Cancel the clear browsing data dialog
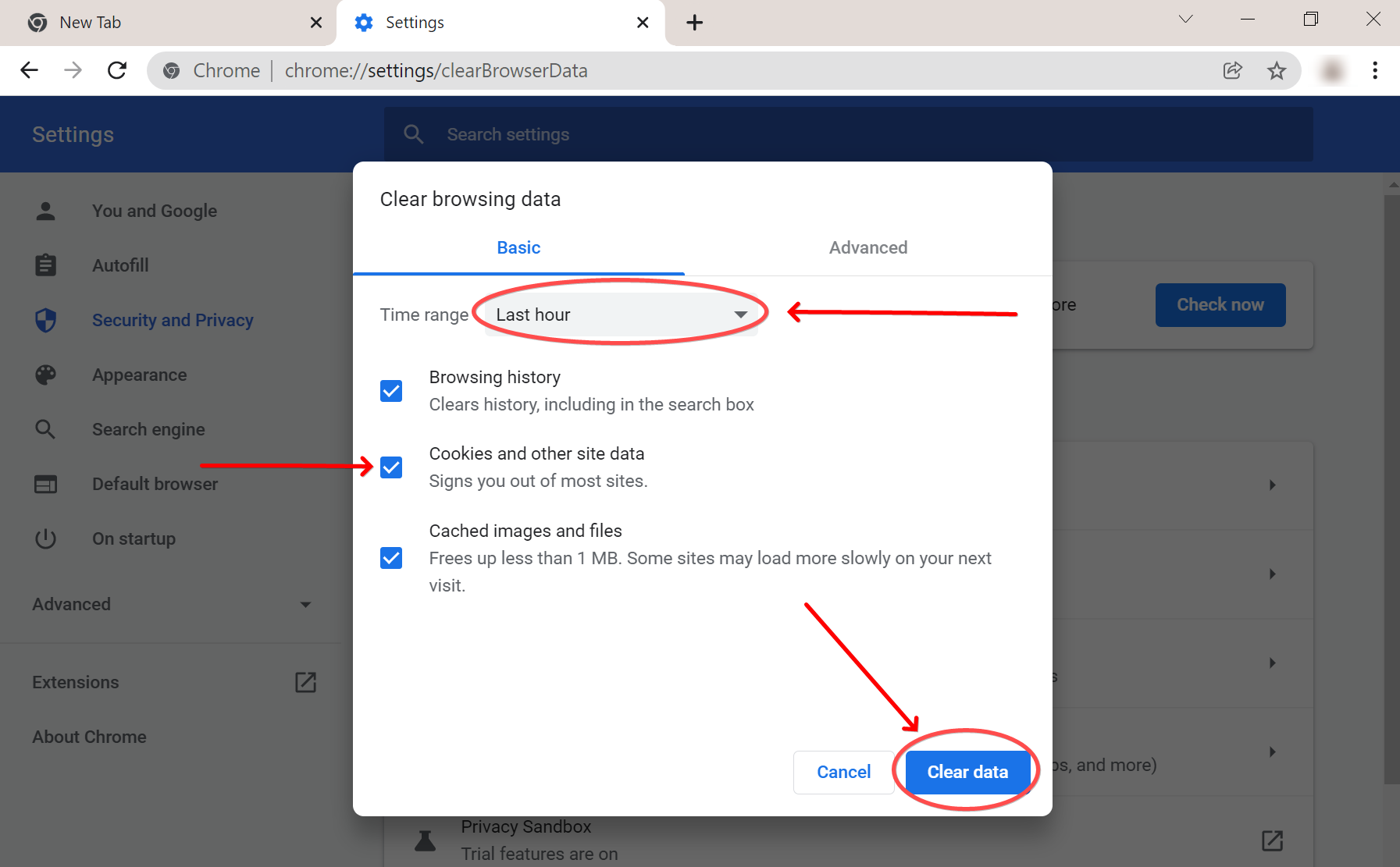Viewport: 1400px width, 867px height. (842, 772)
